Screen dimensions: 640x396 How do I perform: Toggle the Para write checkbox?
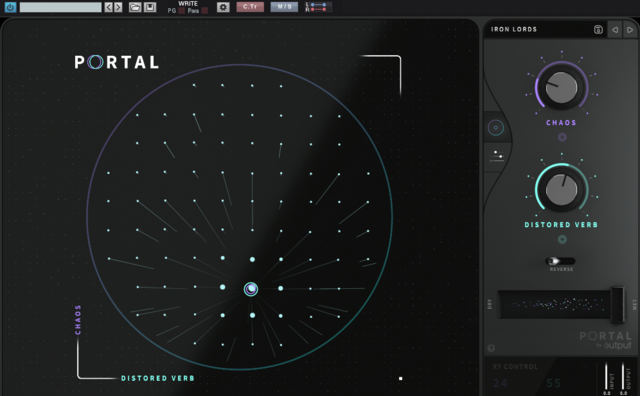click(204, 11)
